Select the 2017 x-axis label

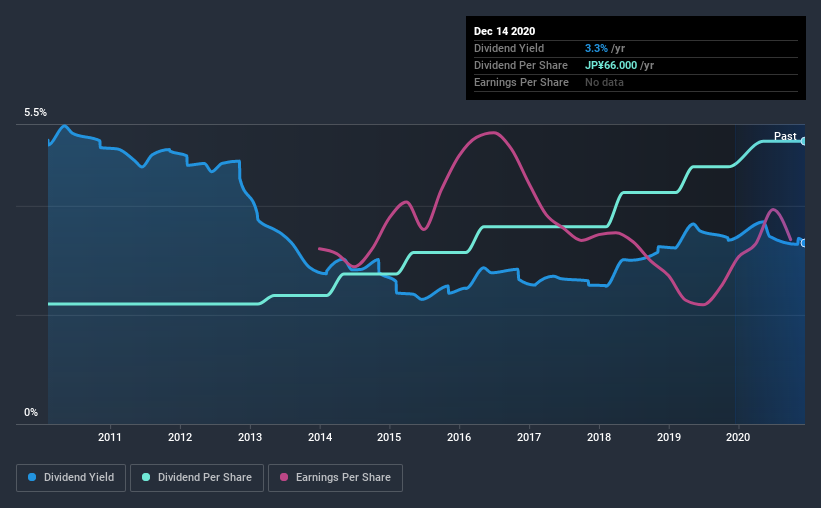[x=529, y=437]
